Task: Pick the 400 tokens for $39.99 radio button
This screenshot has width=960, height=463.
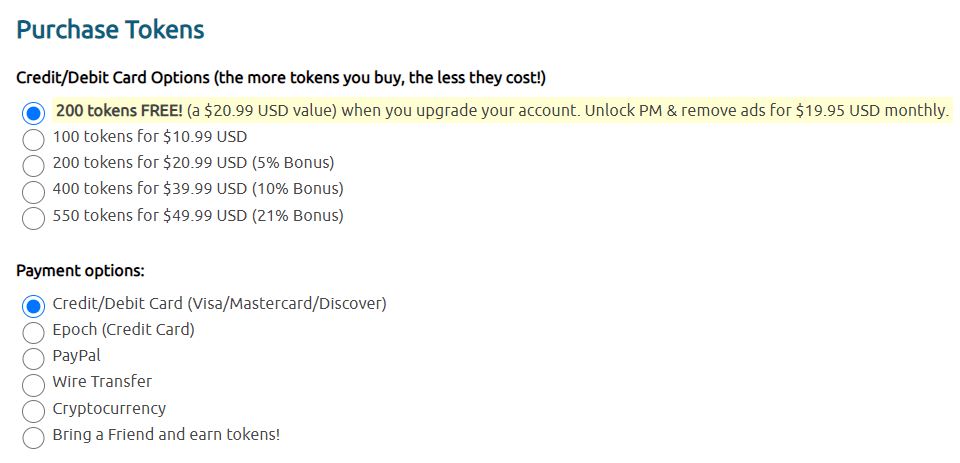Action: 34,191
